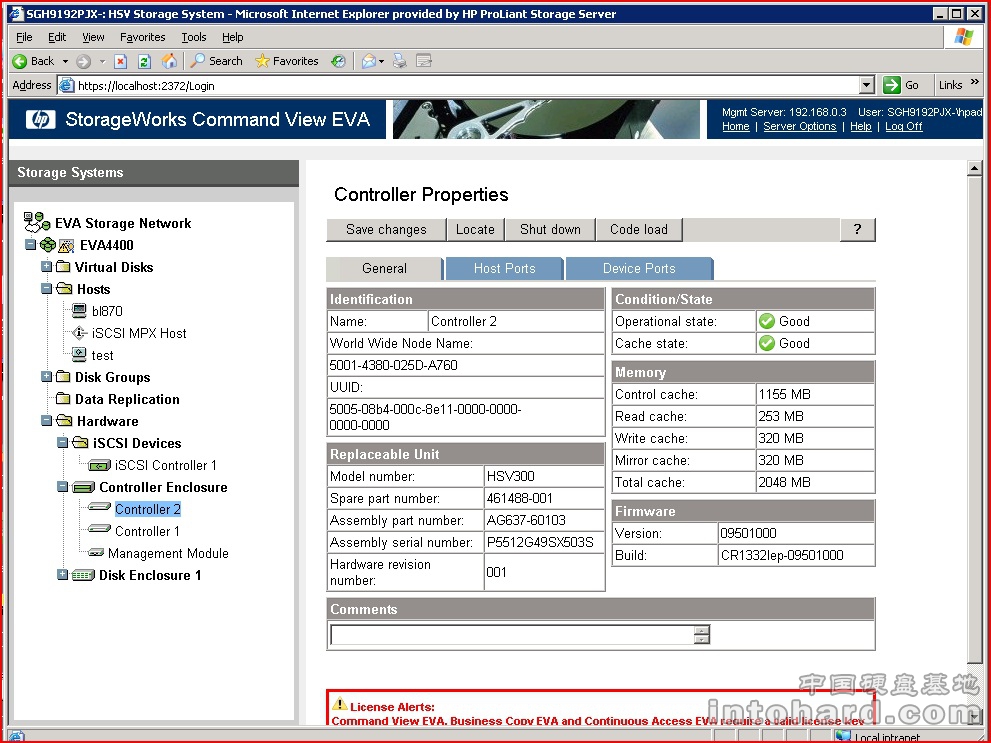The height and width of the screenshot is (743, 991).
Task: Open the File menu
Action: coord(24,37)
